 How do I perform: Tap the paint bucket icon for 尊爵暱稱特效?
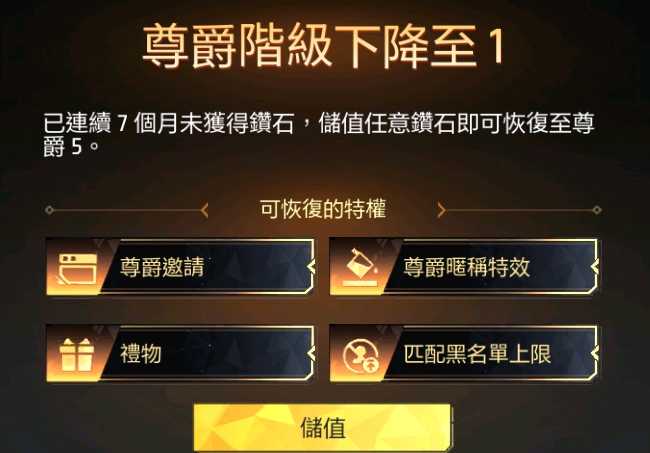360,268
